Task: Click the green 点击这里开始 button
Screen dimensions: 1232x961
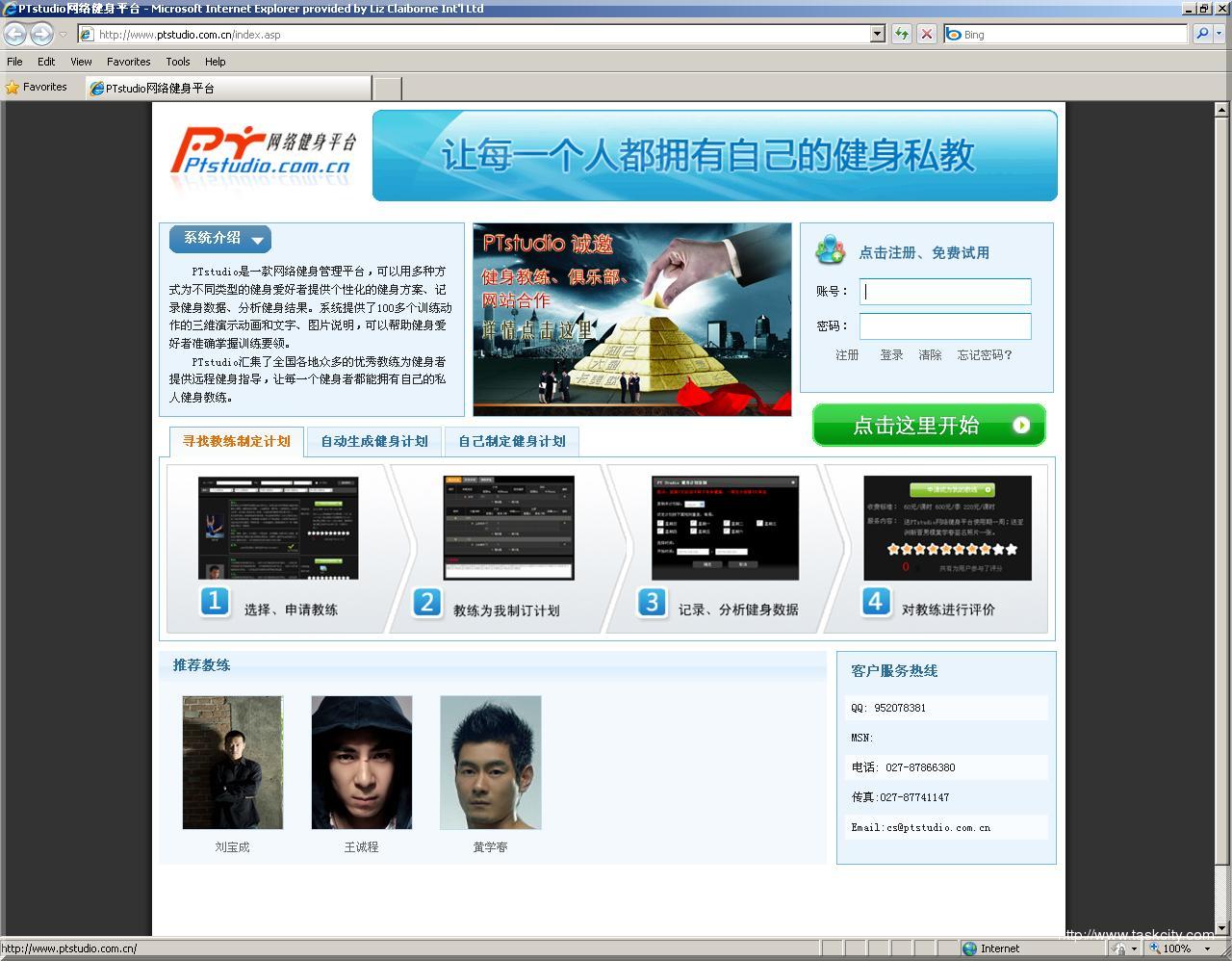Action: click(929, 425)
